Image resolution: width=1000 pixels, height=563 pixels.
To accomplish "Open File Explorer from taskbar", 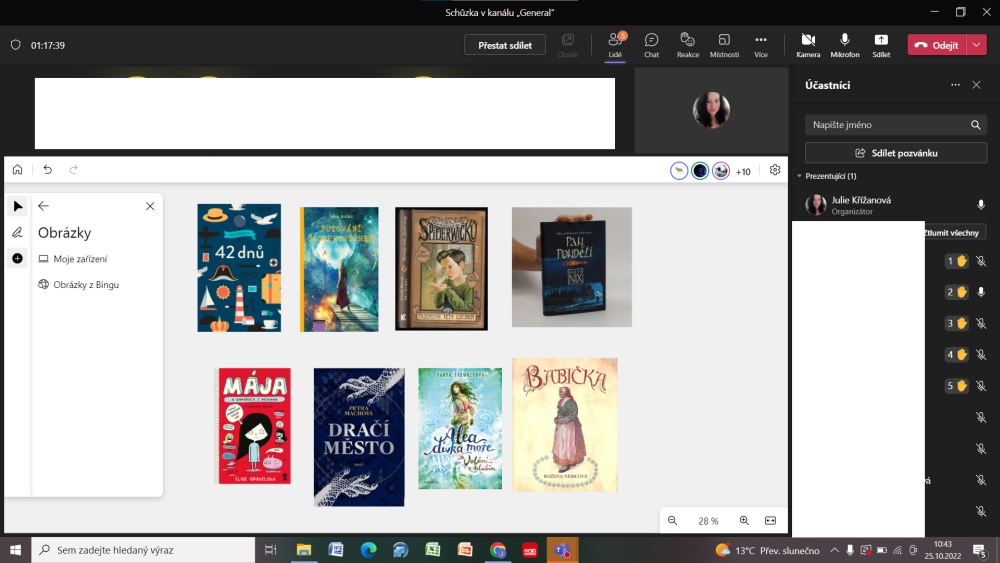I will click(304, 550).
